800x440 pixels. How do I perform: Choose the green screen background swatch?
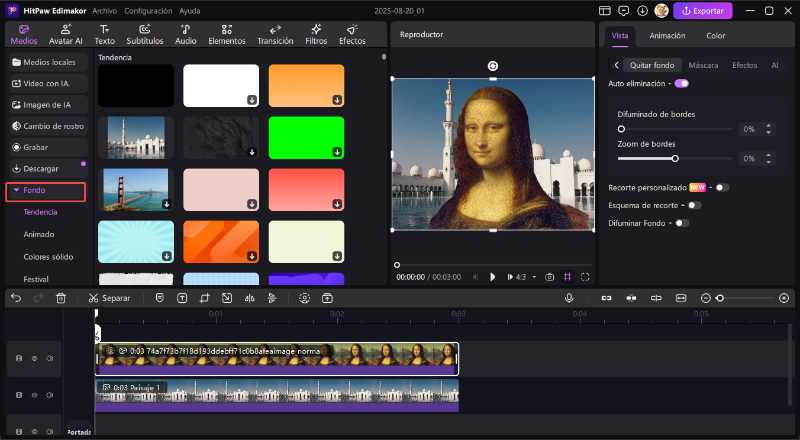pos(306,137)
